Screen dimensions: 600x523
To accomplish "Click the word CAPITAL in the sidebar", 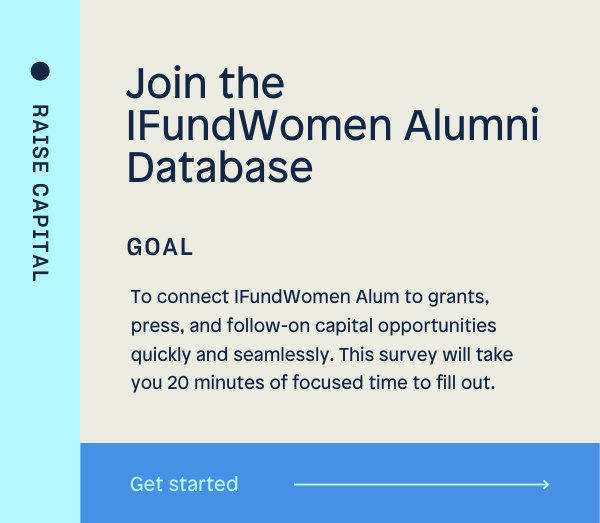I will [x=40, y=233].
